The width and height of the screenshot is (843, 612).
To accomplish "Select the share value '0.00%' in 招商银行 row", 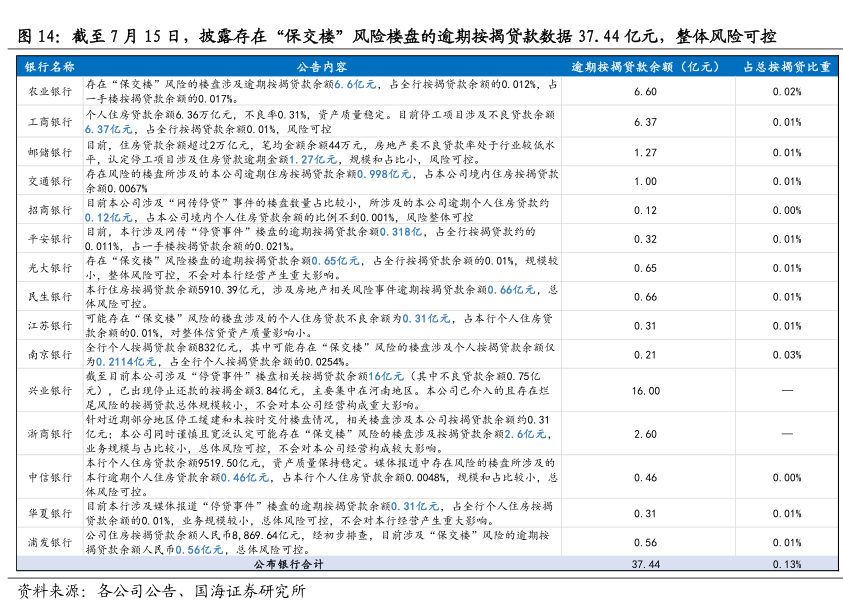I will click(787, 211).
